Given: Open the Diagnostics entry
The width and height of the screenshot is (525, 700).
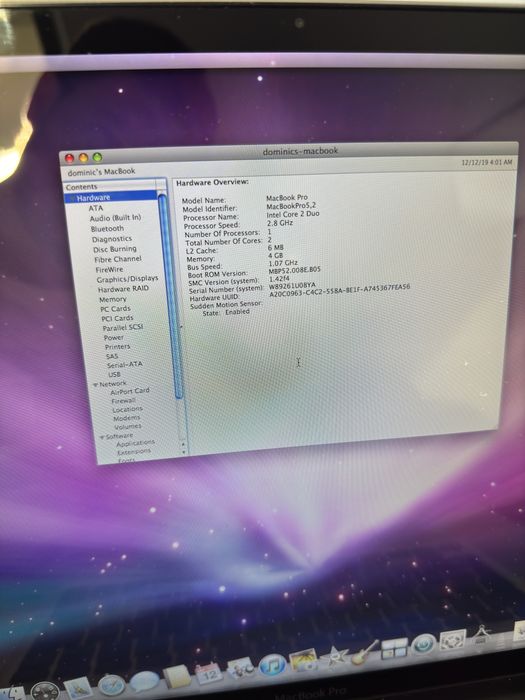Looking at the screenshot, I should coord(112,239).
